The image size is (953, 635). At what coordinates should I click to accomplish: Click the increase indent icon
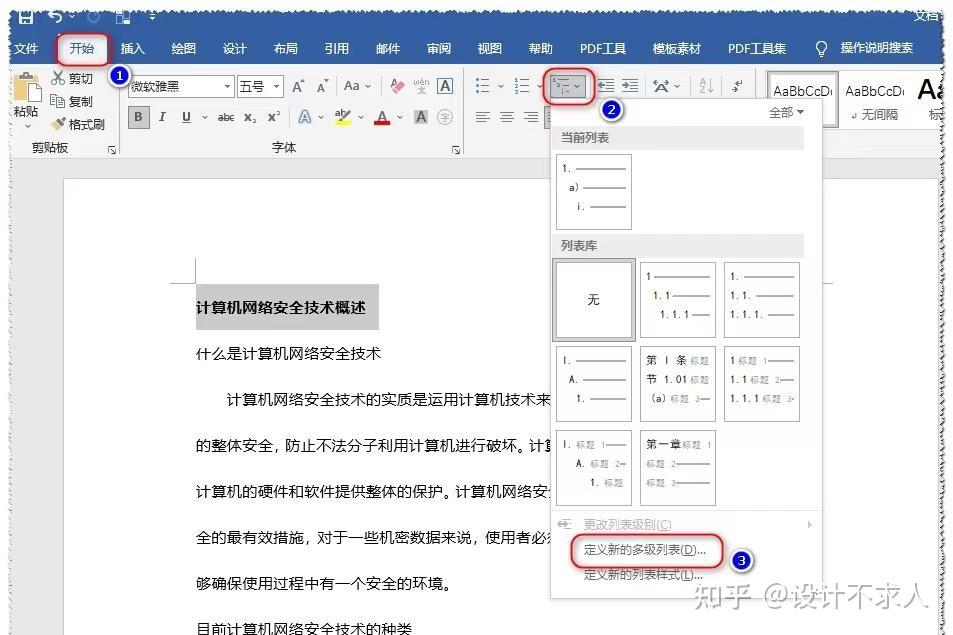pyautogui.click(x=630, y=86)
